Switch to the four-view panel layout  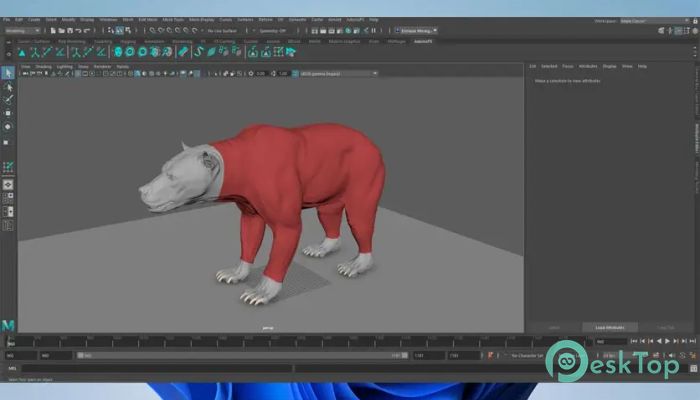pos(8,198)
